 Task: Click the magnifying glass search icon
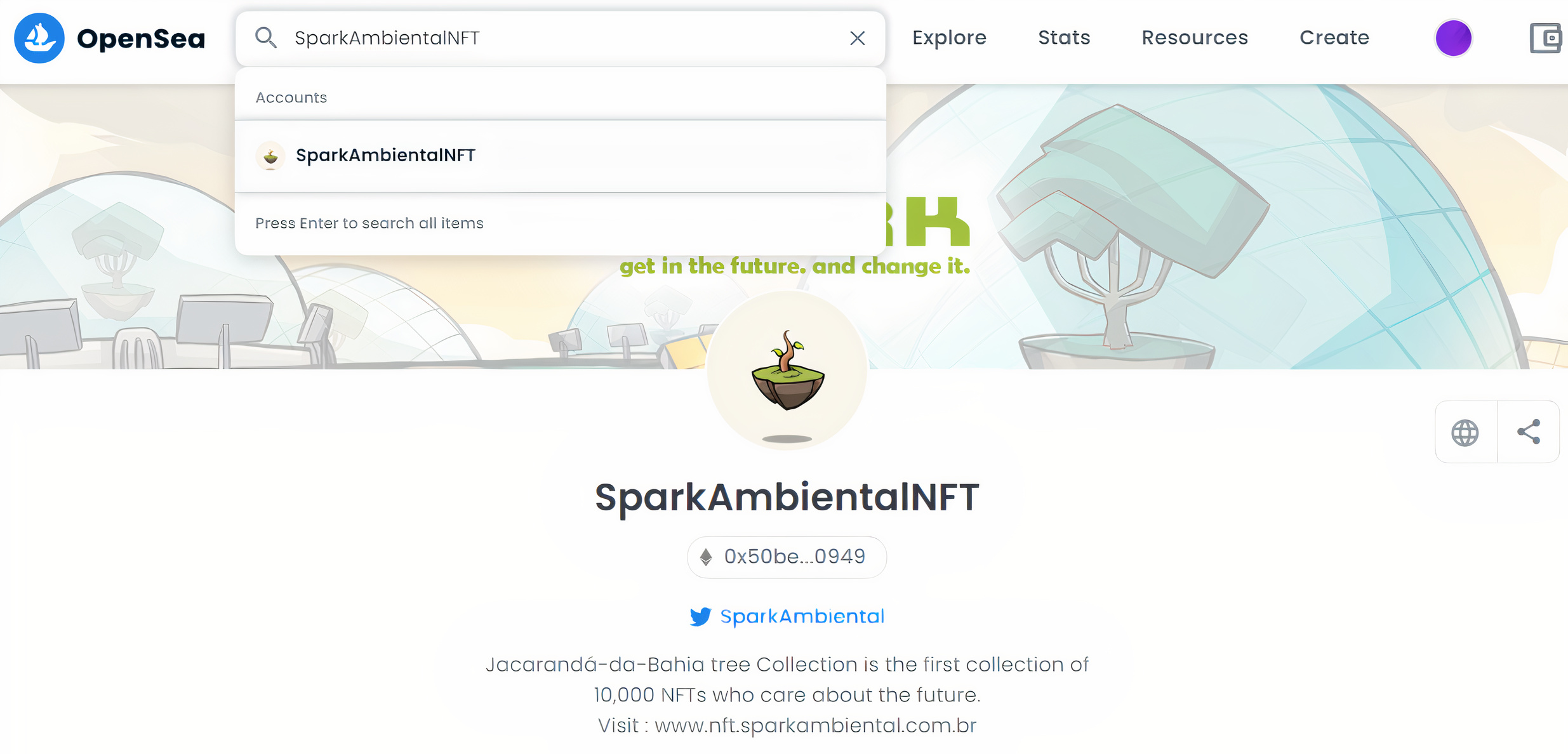[x=265, y=38]
